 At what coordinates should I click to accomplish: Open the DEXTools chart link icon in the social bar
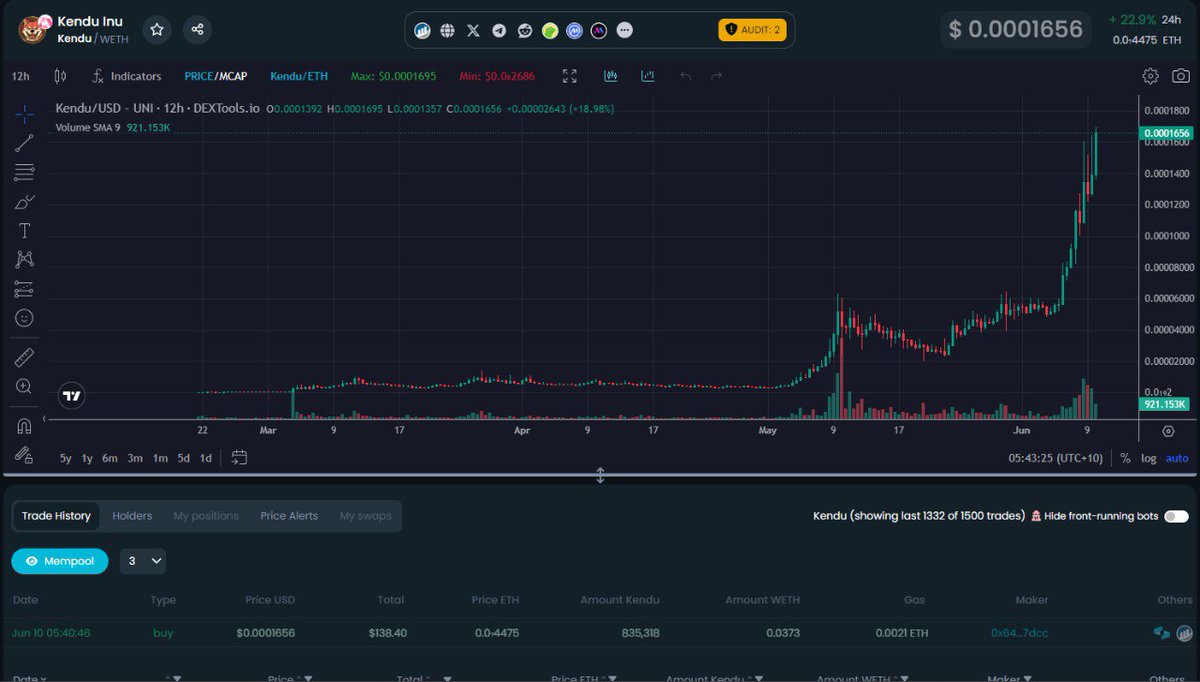[x=422, y=30]
